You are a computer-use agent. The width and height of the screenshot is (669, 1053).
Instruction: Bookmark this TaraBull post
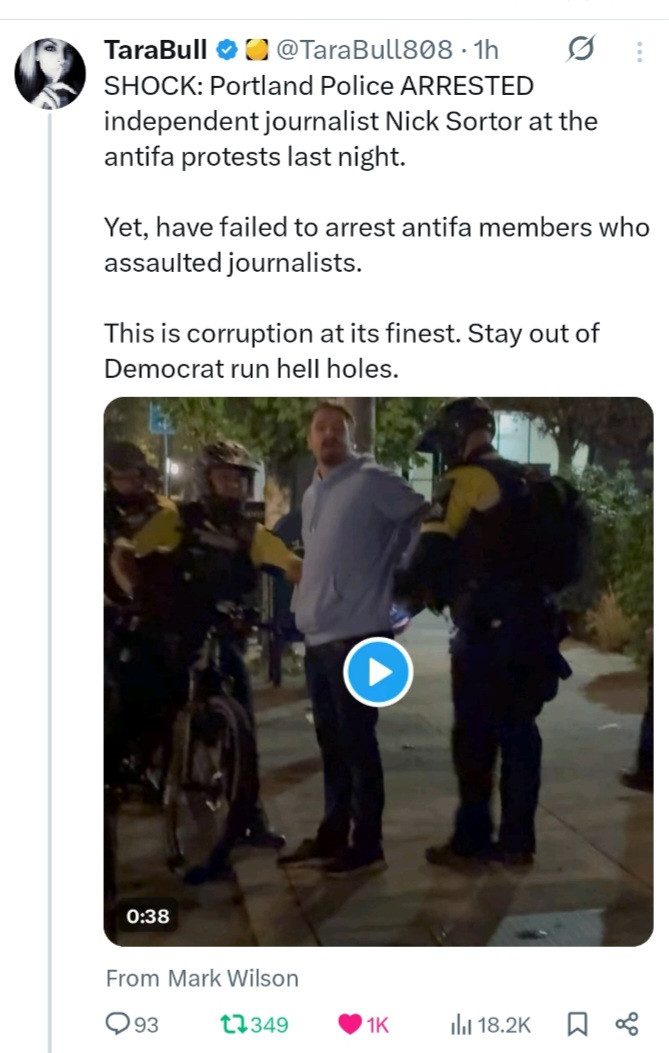[x=577, y=1024]
